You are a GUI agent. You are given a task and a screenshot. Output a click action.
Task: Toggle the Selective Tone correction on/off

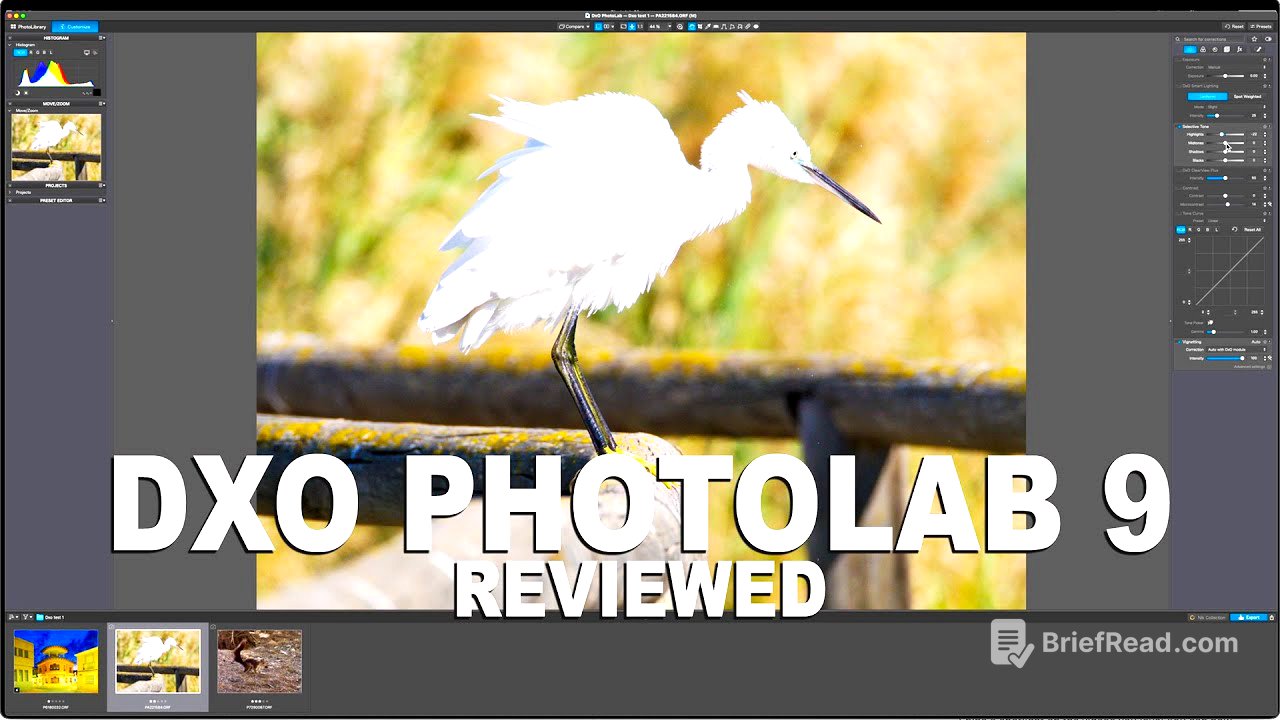(1179, 127)
